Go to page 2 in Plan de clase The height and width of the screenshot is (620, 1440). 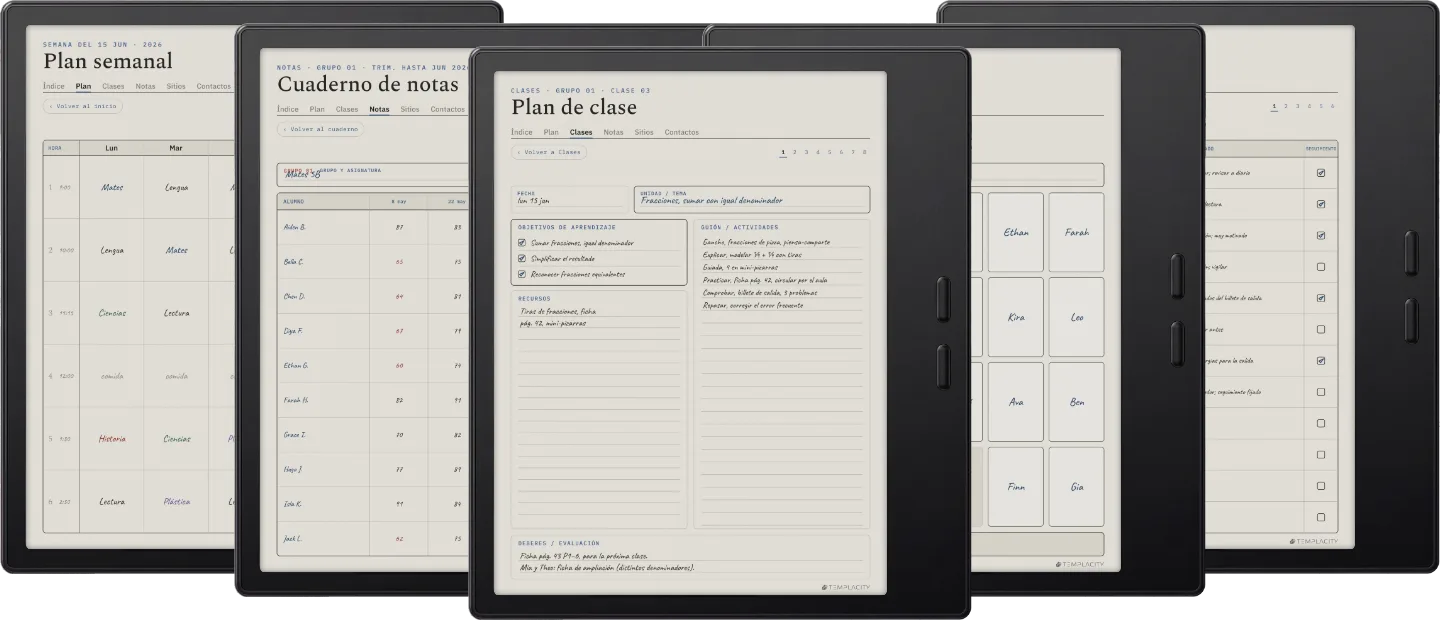pos(794,152)
